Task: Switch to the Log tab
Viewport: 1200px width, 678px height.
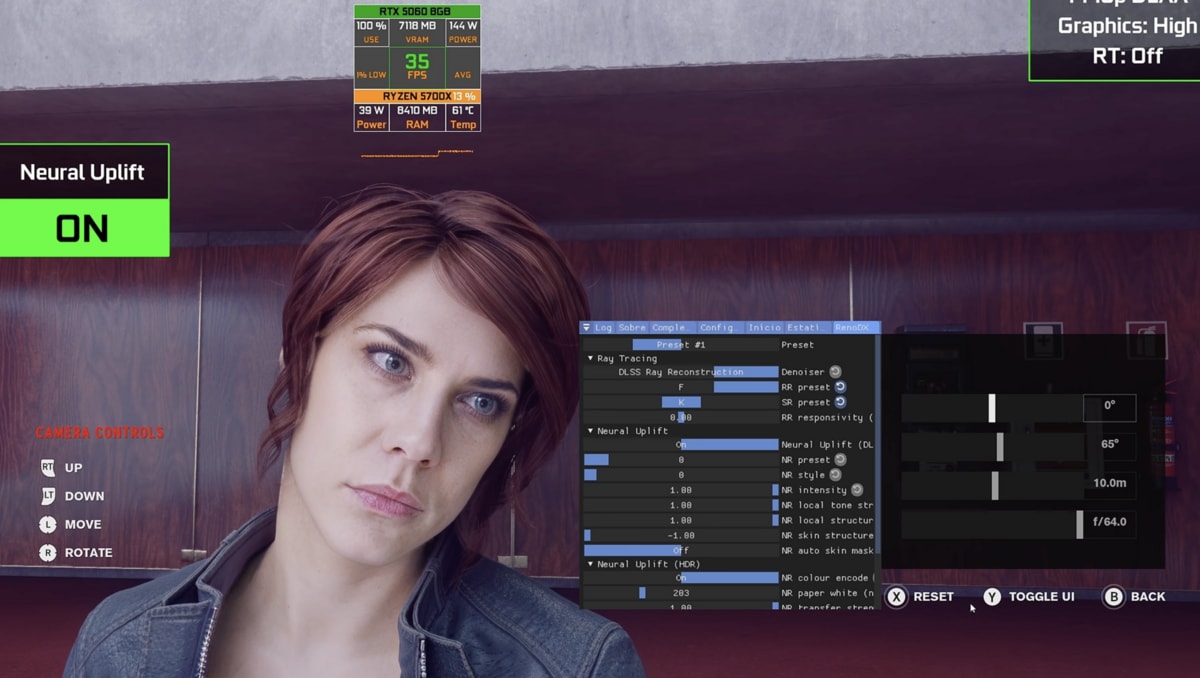Action: (603, 328)
